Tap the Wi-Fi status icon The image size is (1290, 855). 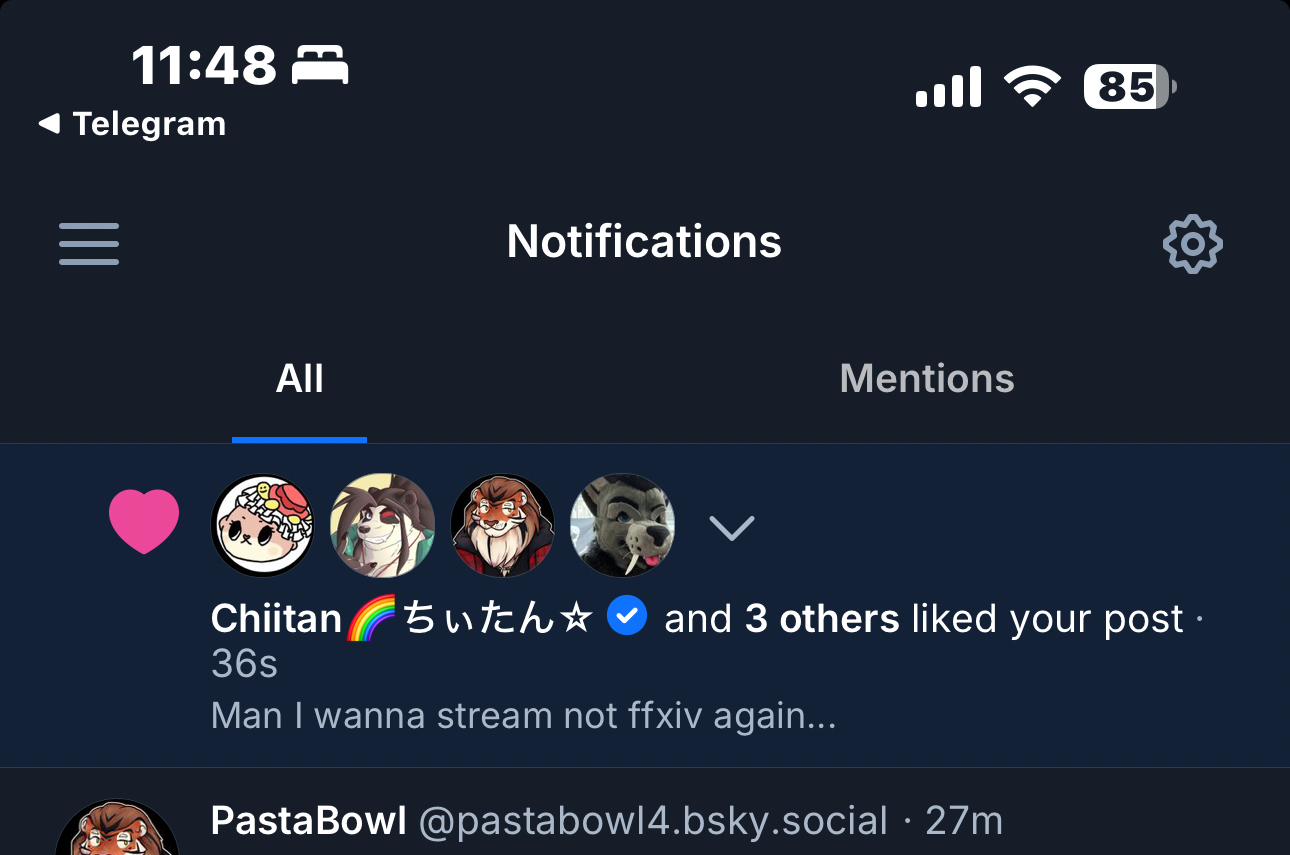[1032, 87]
